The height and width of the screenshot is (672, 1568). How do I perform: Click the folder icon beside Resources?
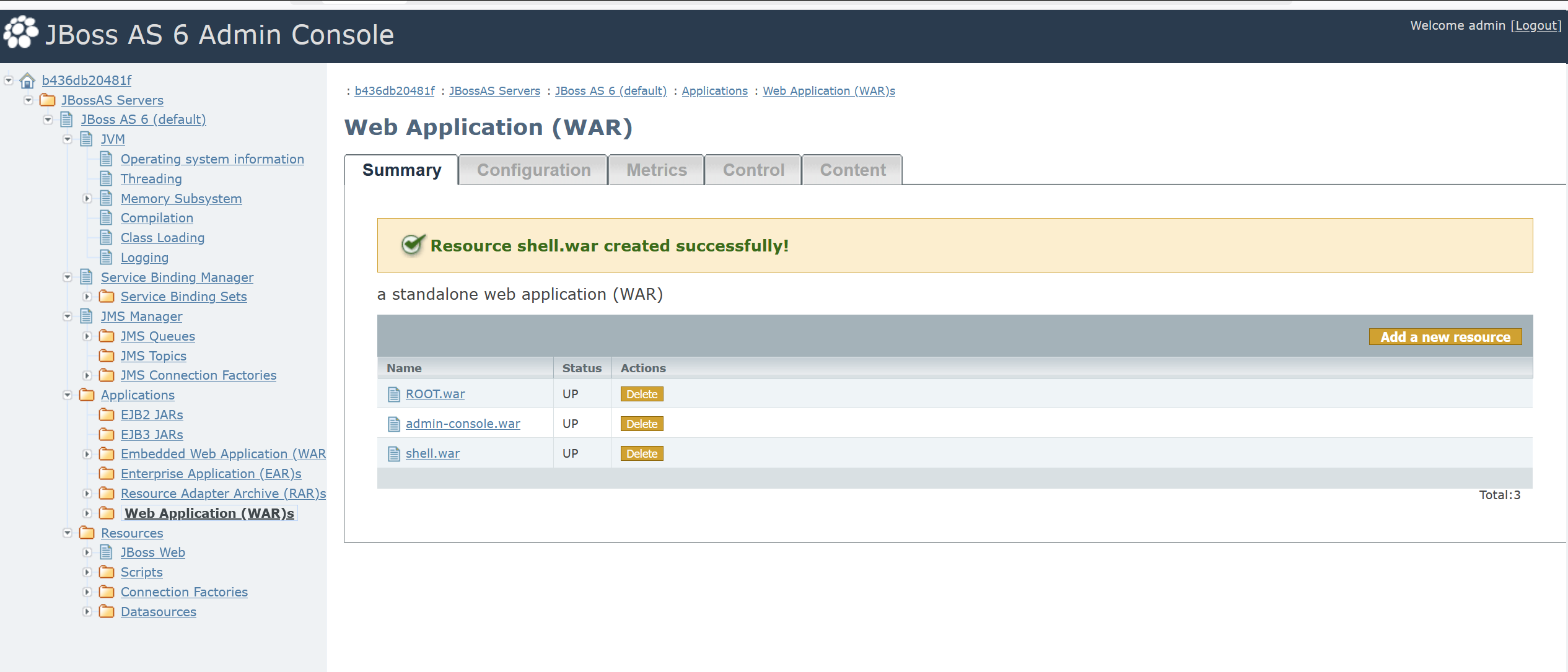pos(87,533)
